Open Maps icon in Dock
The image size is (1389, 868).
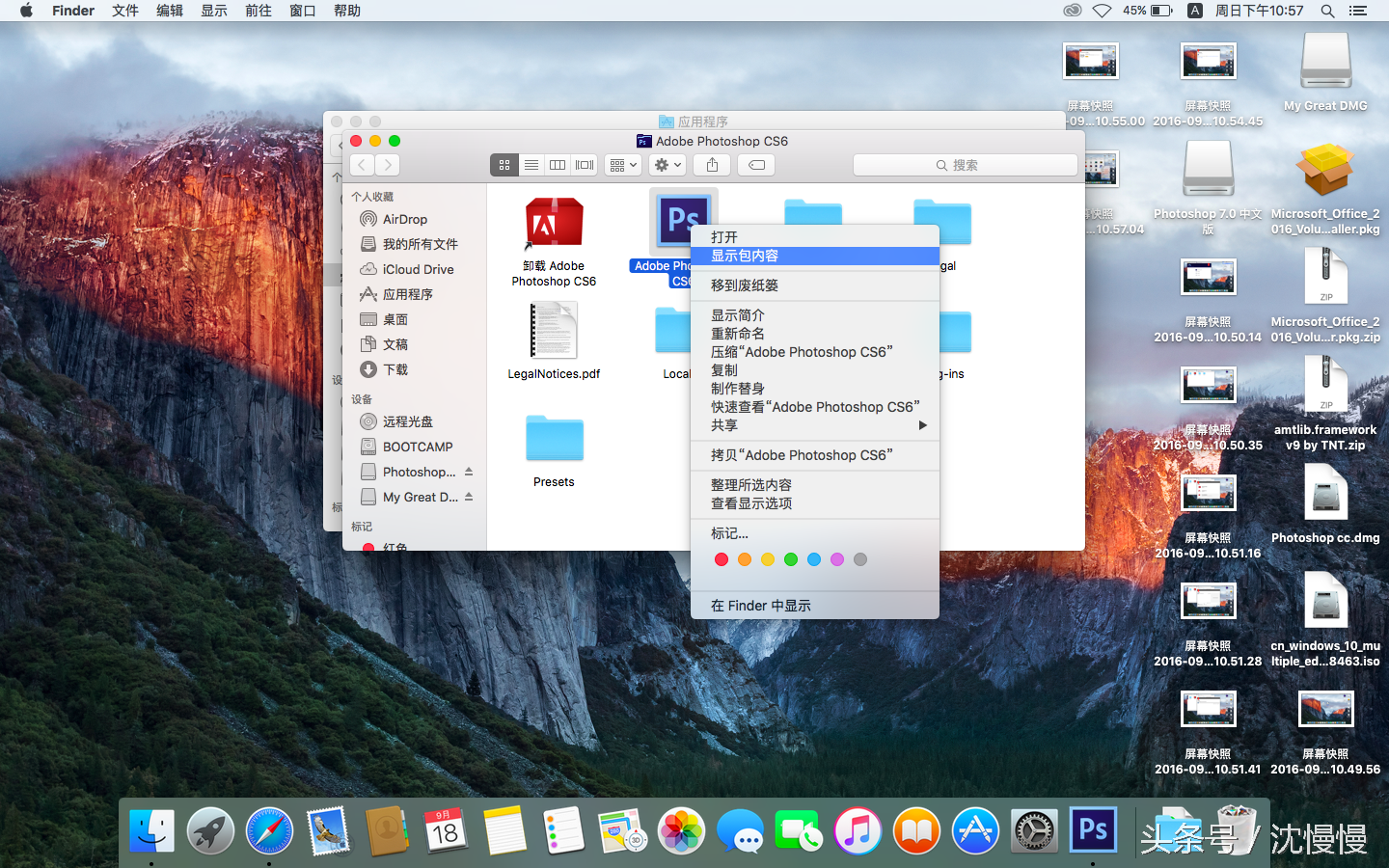(x=622, y=830)
